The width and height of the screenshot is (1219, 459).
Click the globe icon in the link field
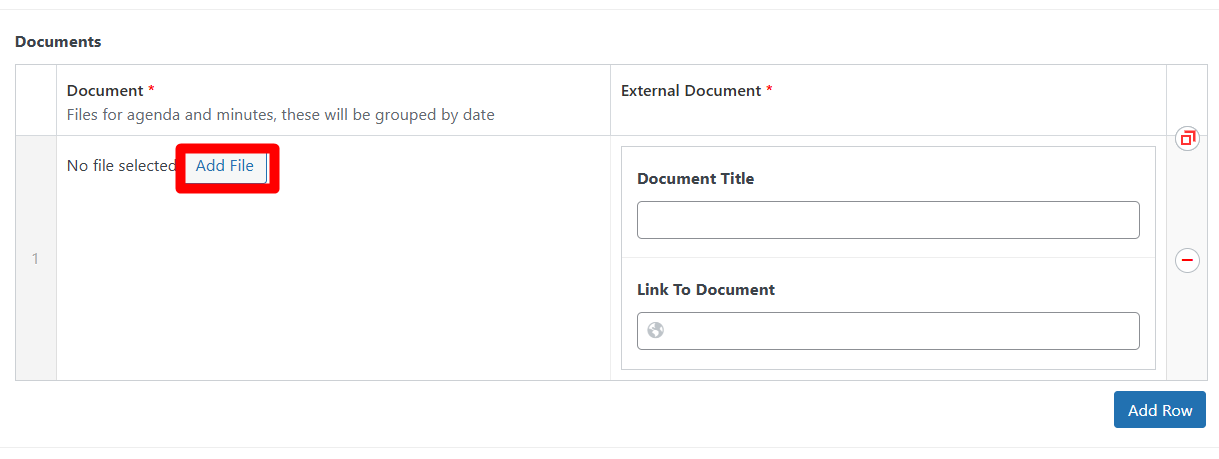pyautogui.click(x=656, y=330)
